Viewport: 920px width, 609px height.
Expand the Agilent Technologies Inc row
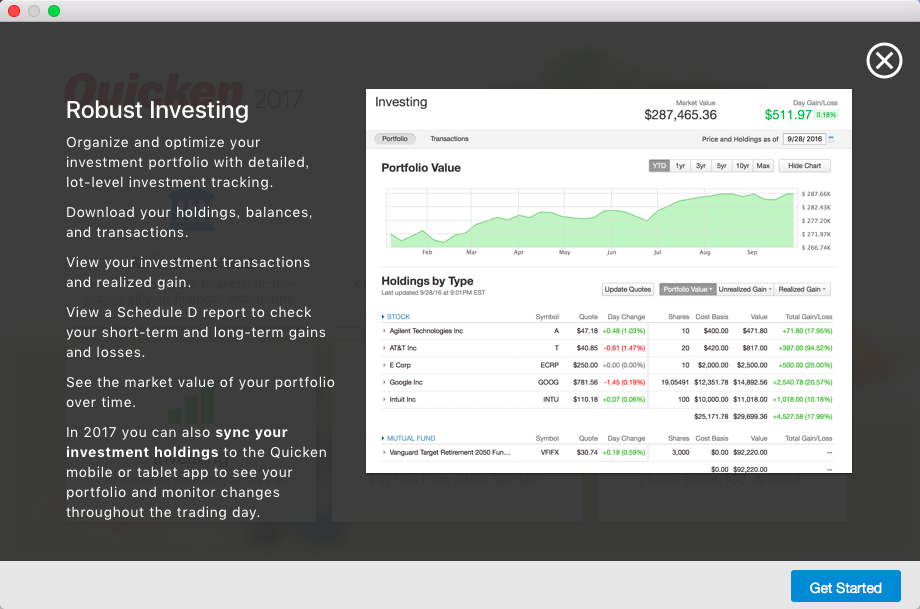click(x=384, y=331)
